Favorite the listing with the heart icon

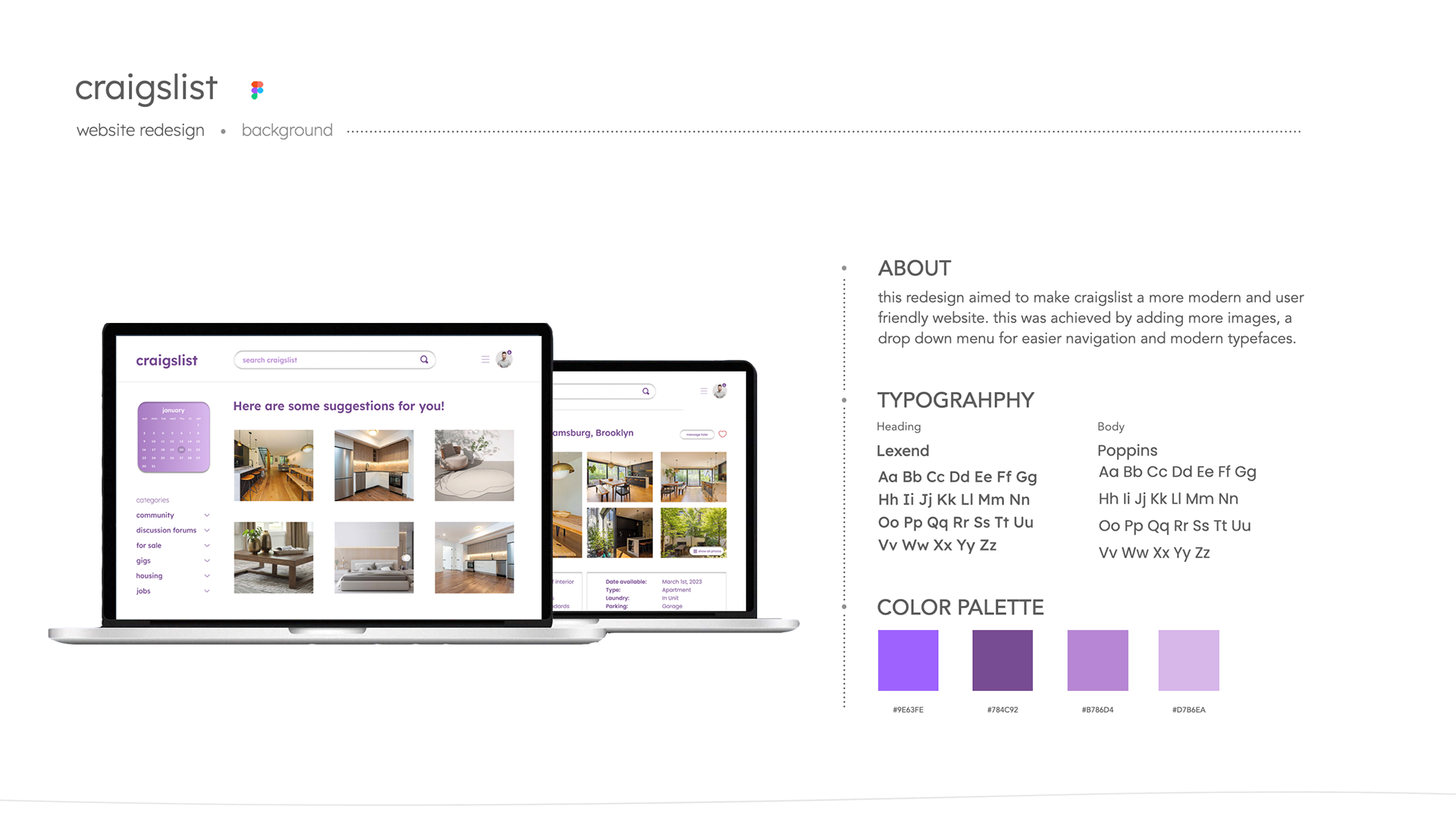[723, 435]
